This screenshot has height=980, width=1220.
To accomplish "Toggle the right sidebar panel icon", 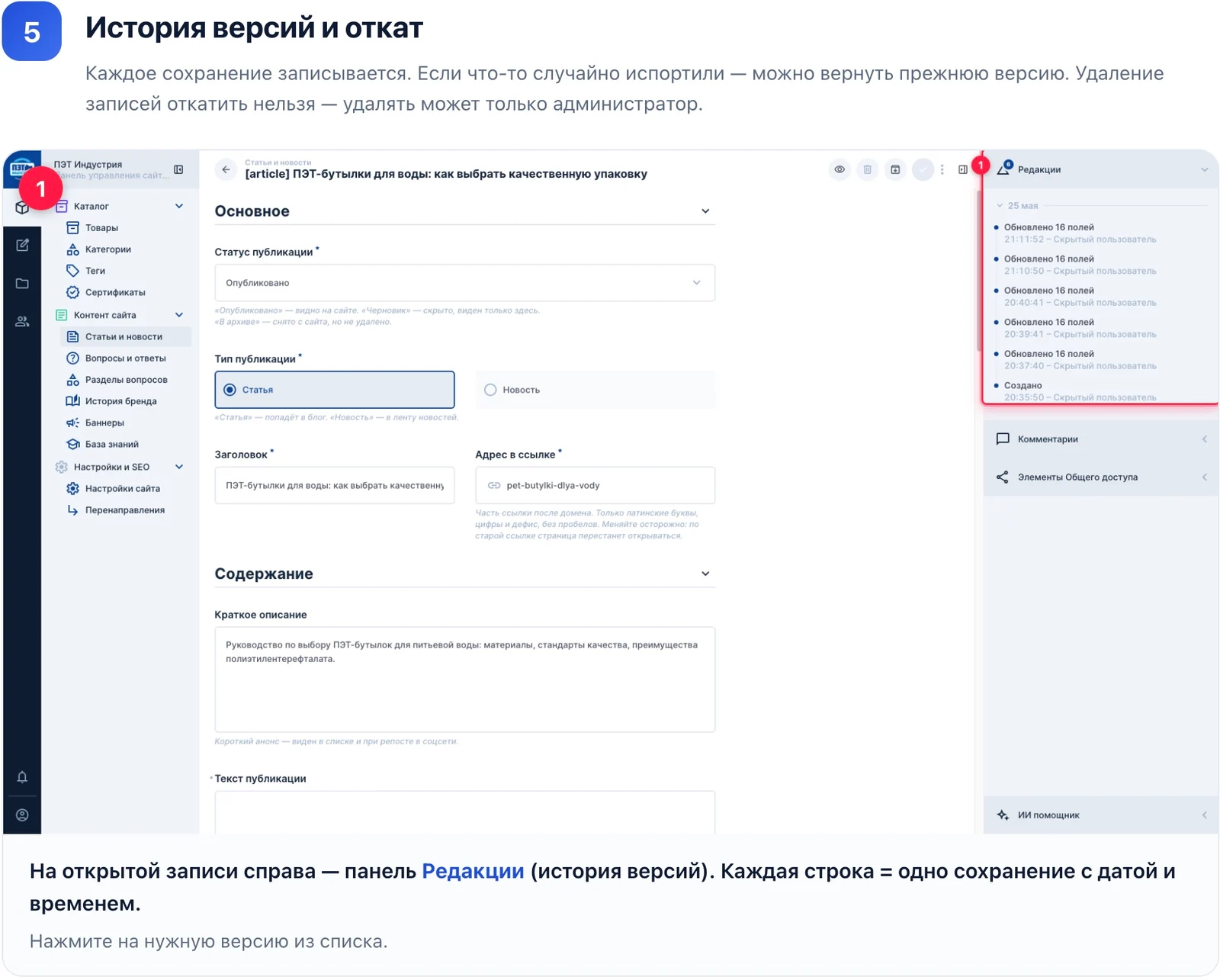I will pyautogui.click(x=963, y=169).
